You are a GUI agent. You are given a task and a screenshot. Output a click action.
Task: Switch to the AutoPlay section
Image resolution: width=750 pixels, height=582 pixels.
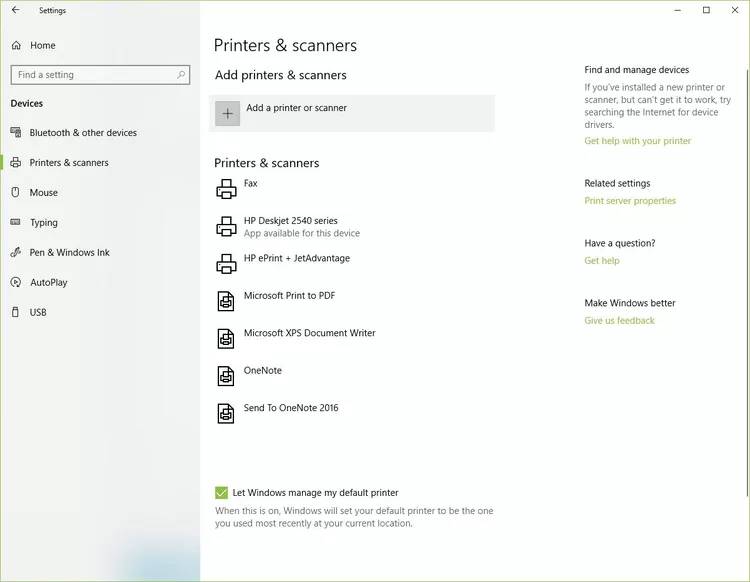pyautogui.click(x=48, y=282)
